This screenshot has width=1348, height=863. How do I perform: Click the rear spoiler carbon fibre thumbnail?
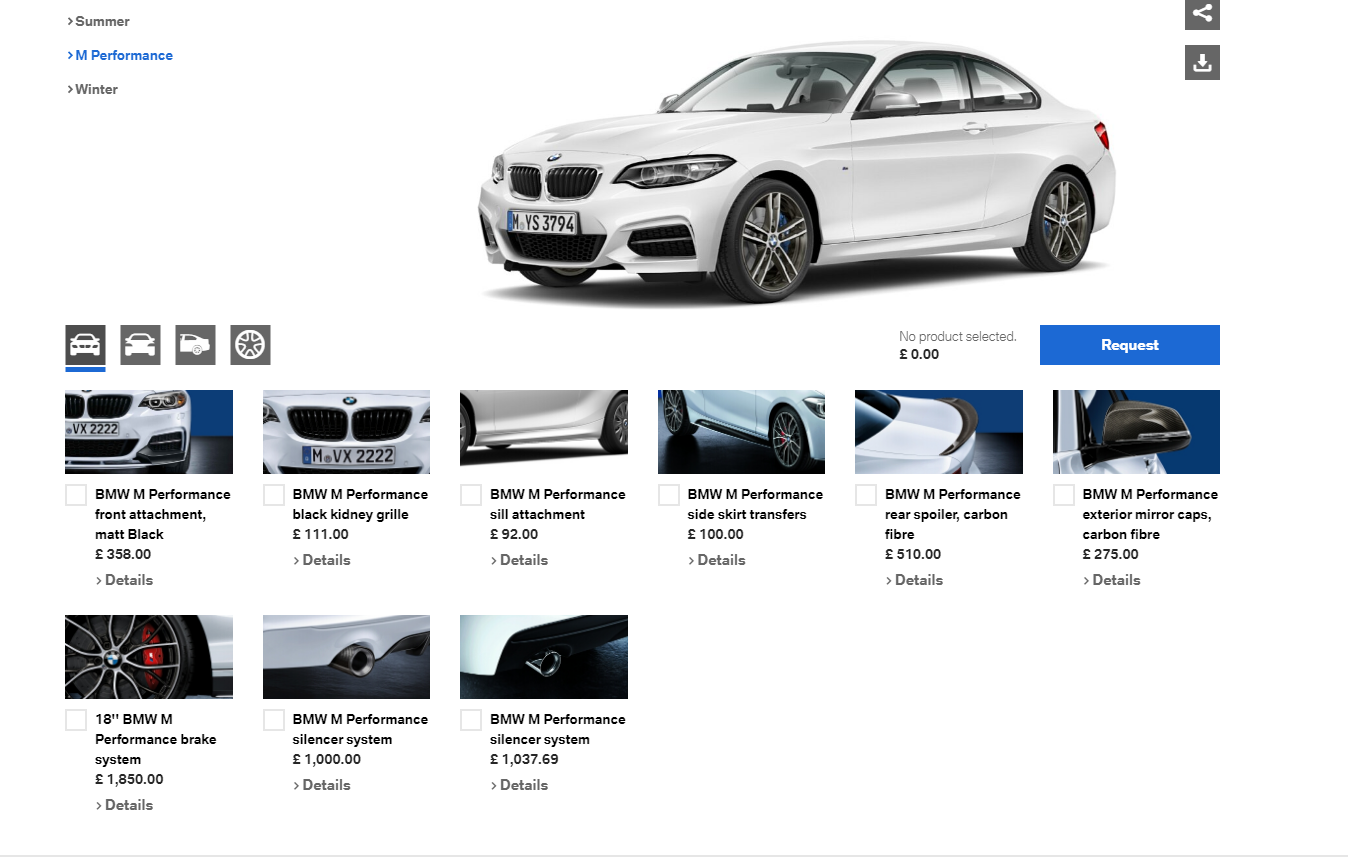click(x=939, y=432)
